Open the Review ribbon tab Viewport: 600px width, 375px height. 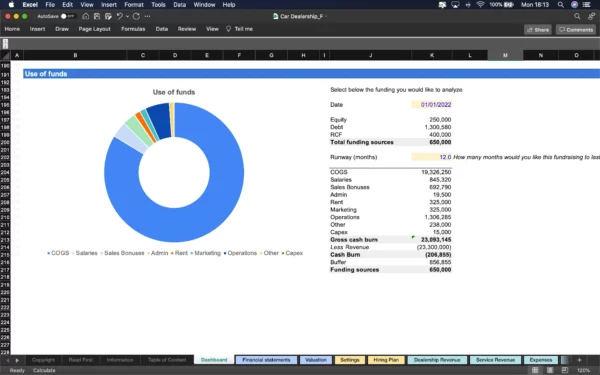click(187, 29)
